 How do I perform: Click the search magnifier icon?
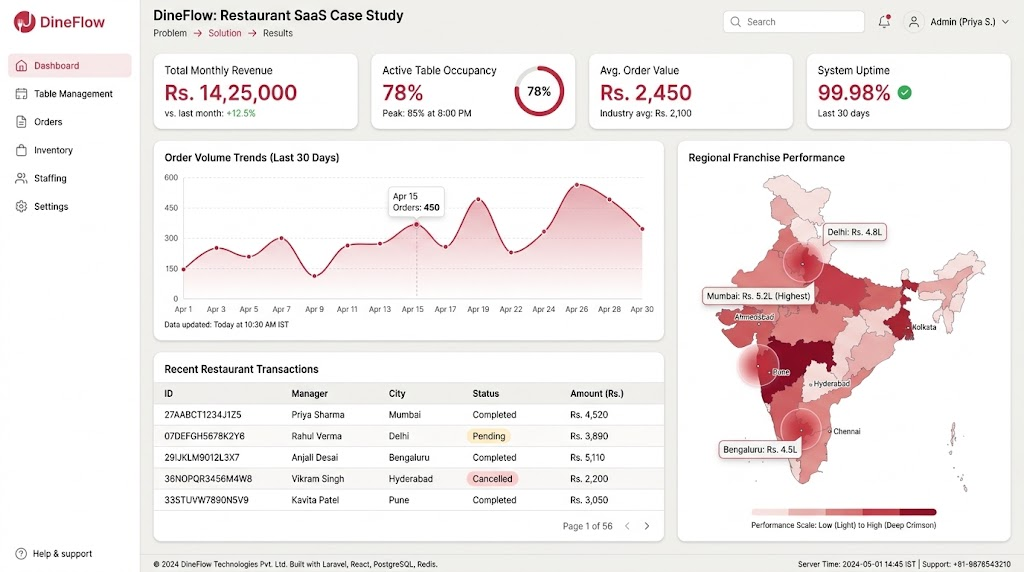click(x=736, y=22)
